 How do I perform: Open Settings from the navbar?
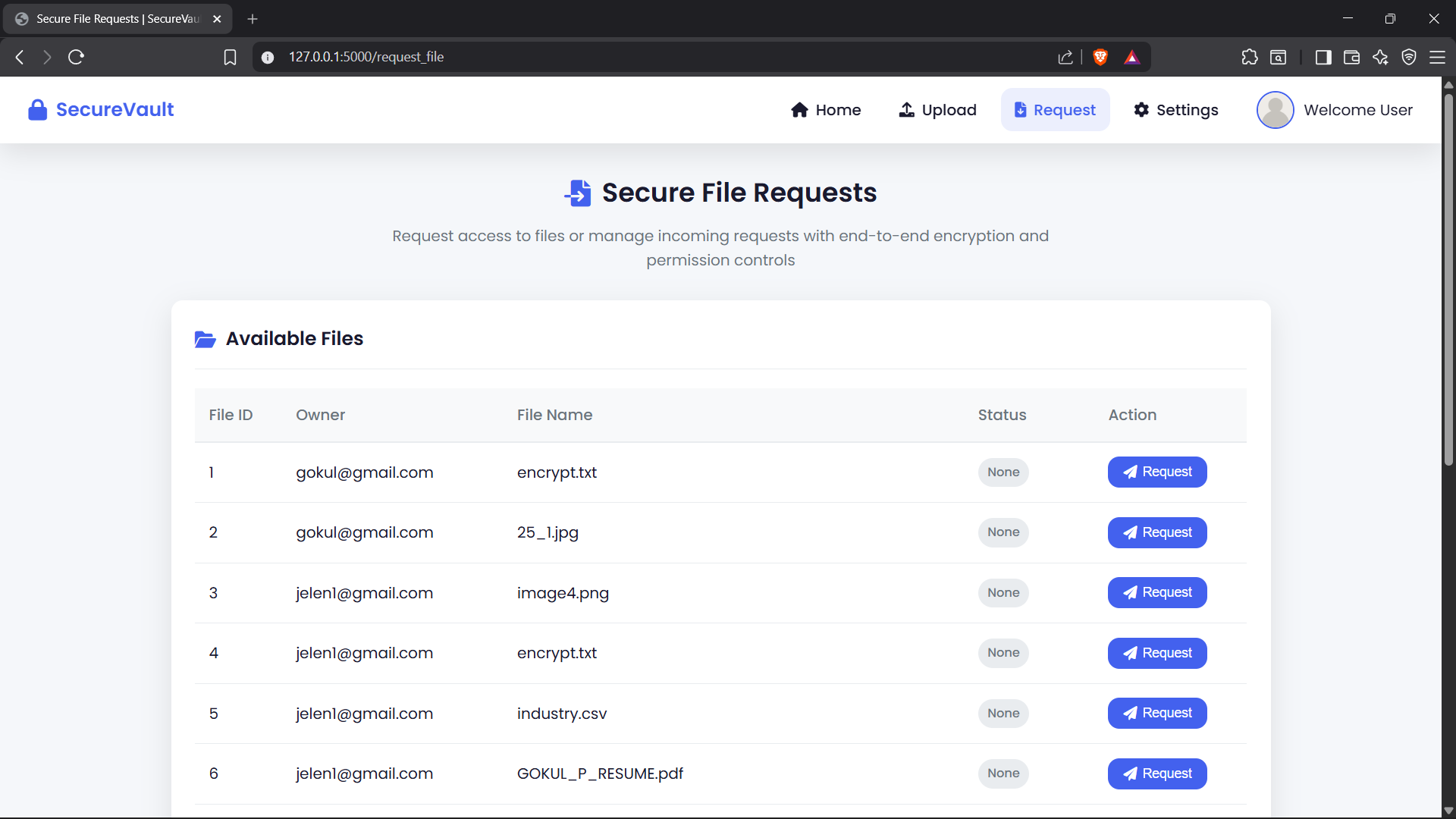tap(1176, 110)
